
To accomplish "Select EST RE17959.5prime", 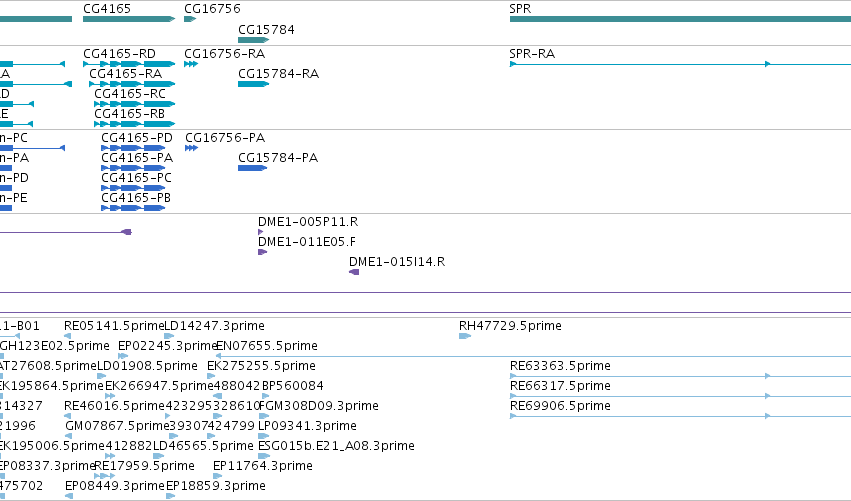I will pos(144,467).
